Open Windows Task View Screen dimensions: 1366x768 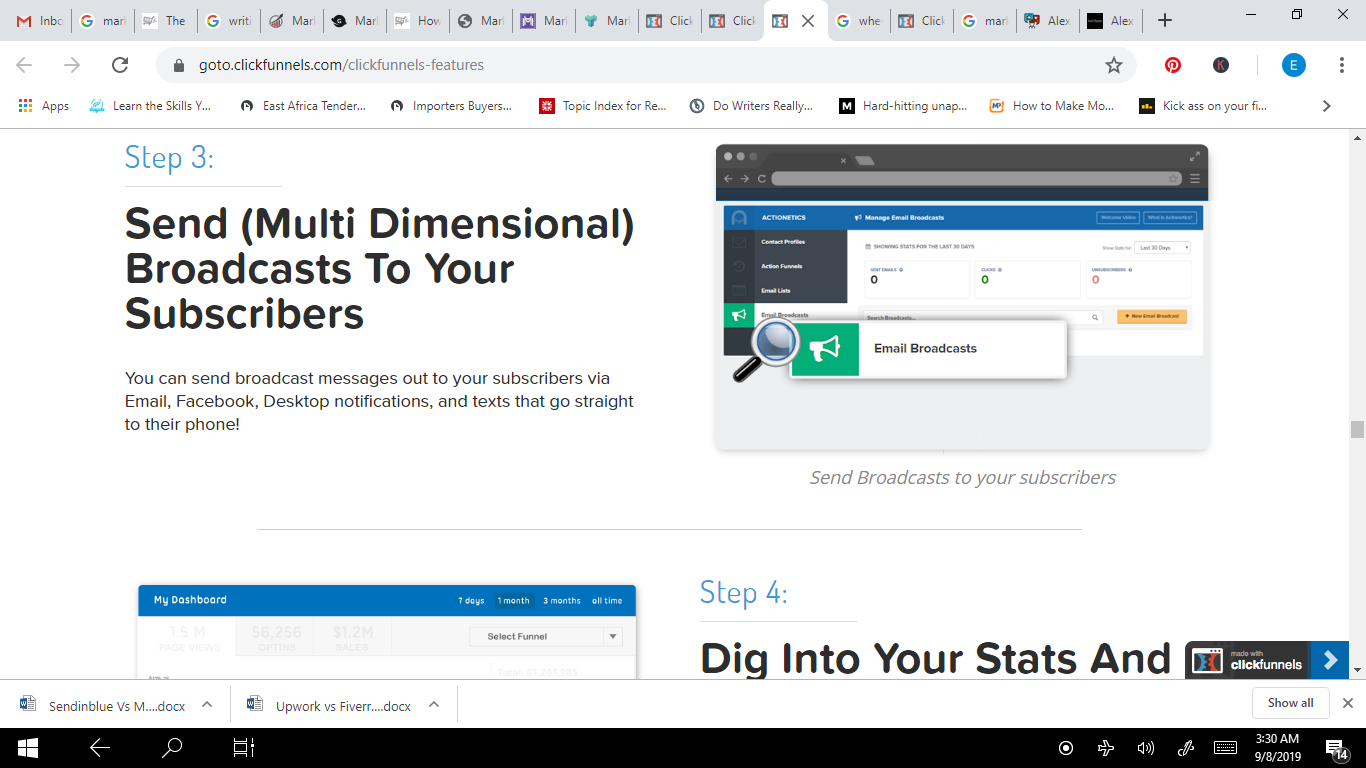pyautogui.click(x=244, y=747)
